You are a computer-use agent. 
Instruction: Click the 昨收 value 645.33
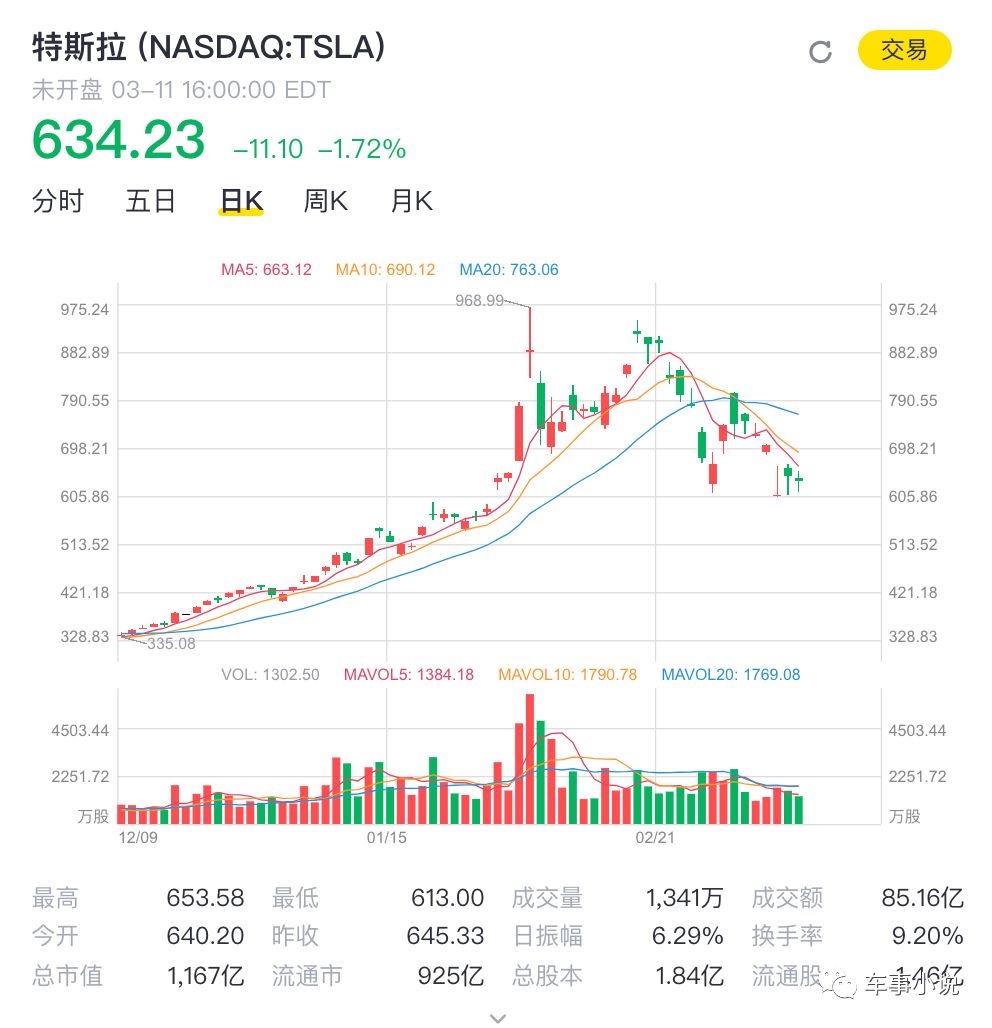click(x=445, y=936)
